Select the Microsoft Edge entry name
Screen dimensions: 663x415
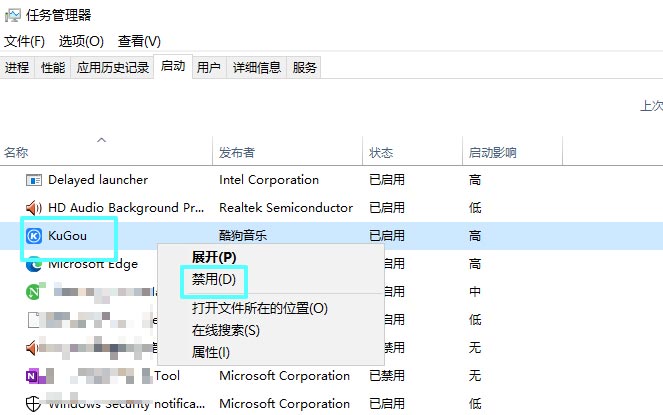93,264
